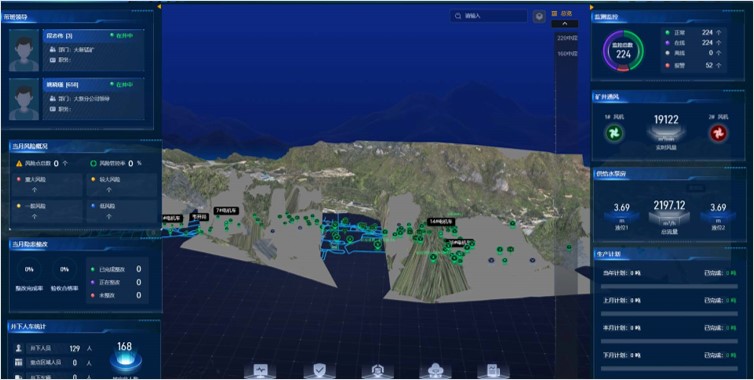
Task: Click the first leader's name card header
Action: click(94, 36)
